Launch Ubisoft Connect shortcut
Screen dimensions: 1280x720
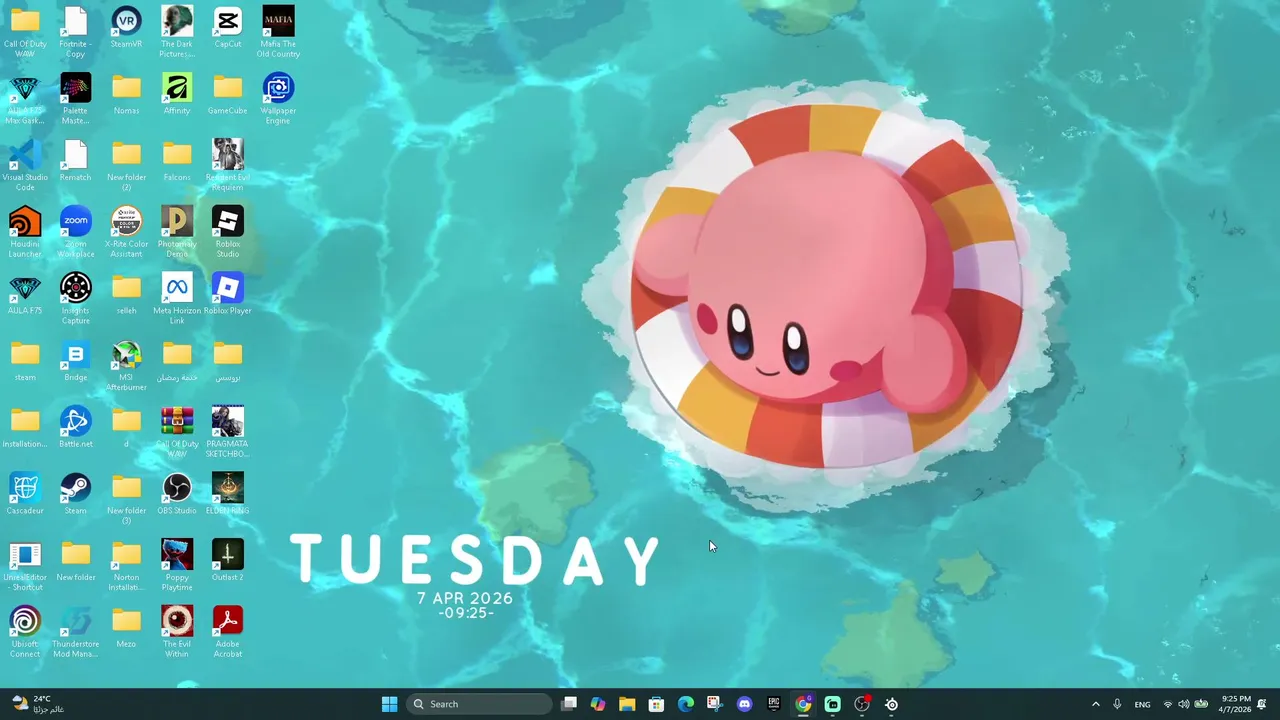coord(25,633)
